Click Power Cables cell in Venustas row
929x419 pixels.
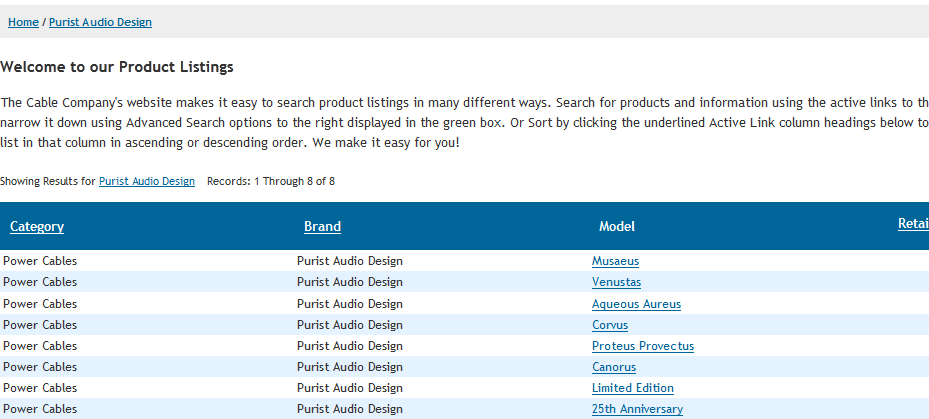pos(40,282)
